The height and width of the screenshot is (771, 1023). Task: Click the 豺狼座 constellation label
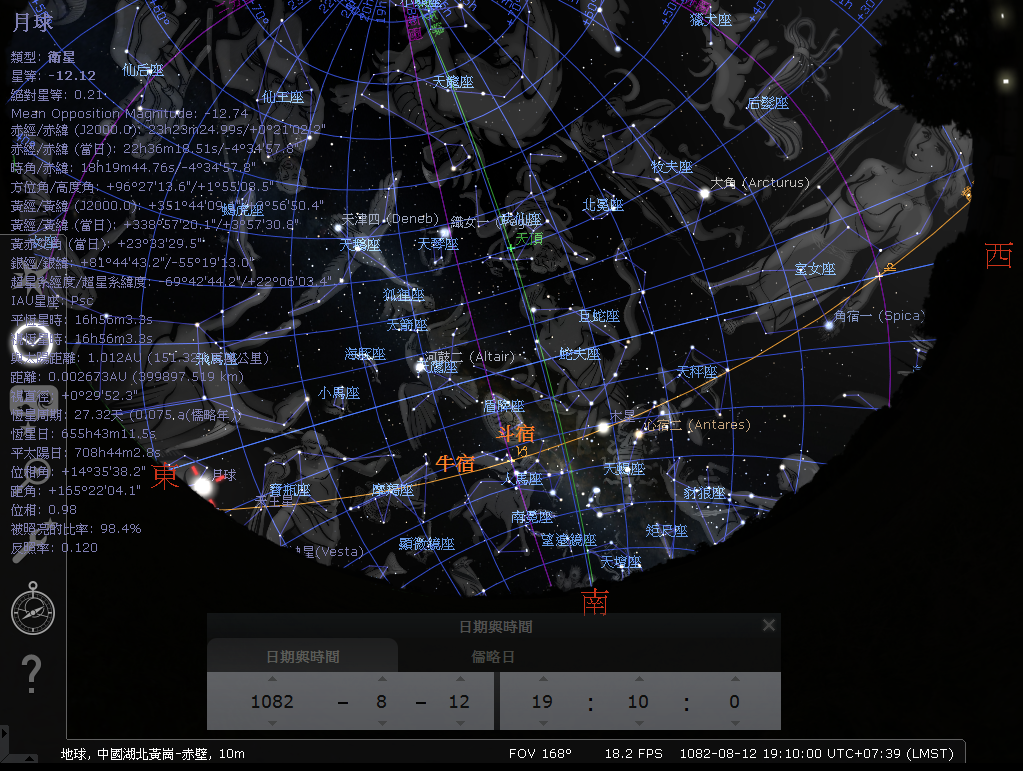tap(705, 492)
